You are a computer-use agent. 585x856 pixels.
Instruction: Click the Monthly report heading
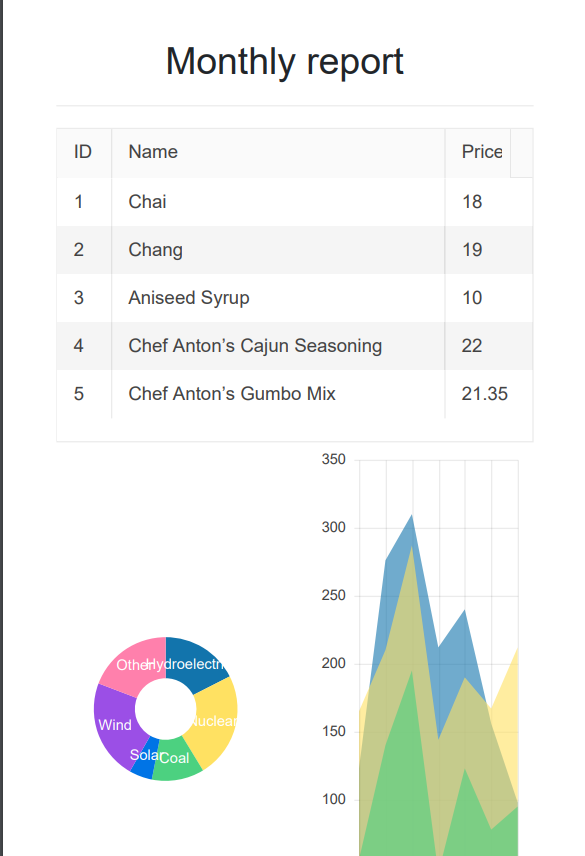pos(284,61)
